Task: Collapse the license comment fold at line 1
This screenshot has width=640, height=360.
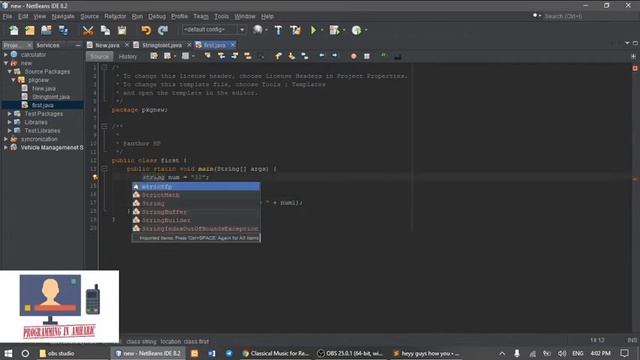Action: [x=104, y=68]
